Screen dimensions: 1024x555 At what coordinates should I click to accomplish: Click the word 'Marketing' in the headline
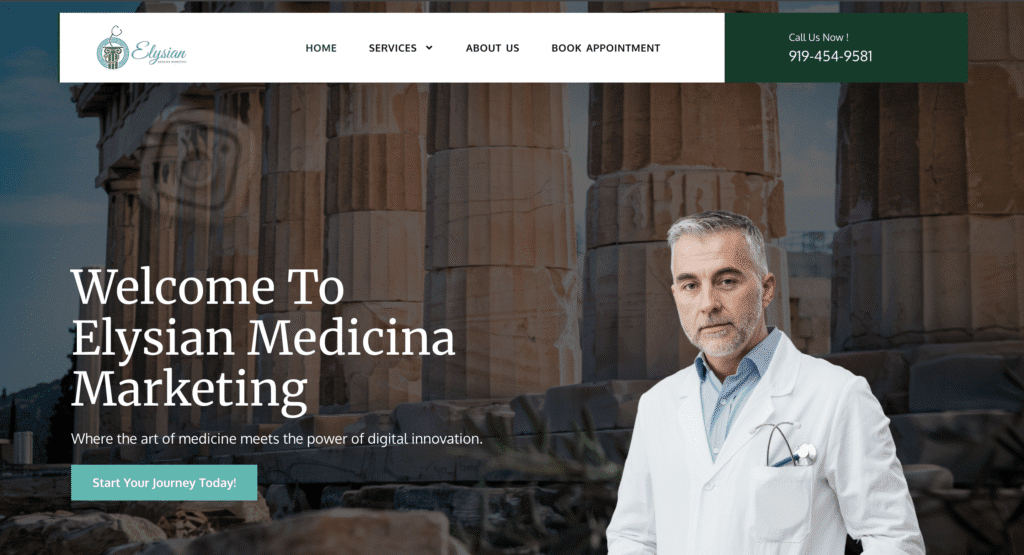pos(189,390)
